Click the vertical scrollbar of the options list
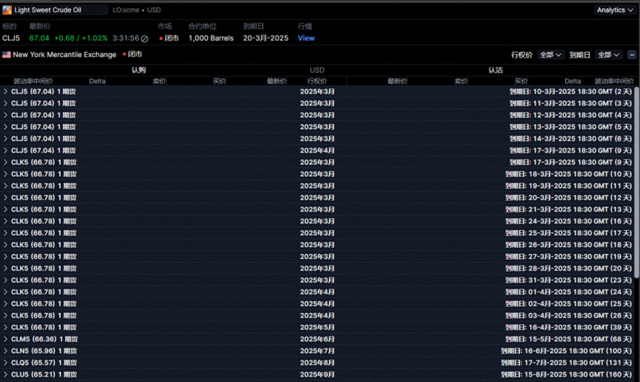This screenshot has height=382, width=640. 637,182
